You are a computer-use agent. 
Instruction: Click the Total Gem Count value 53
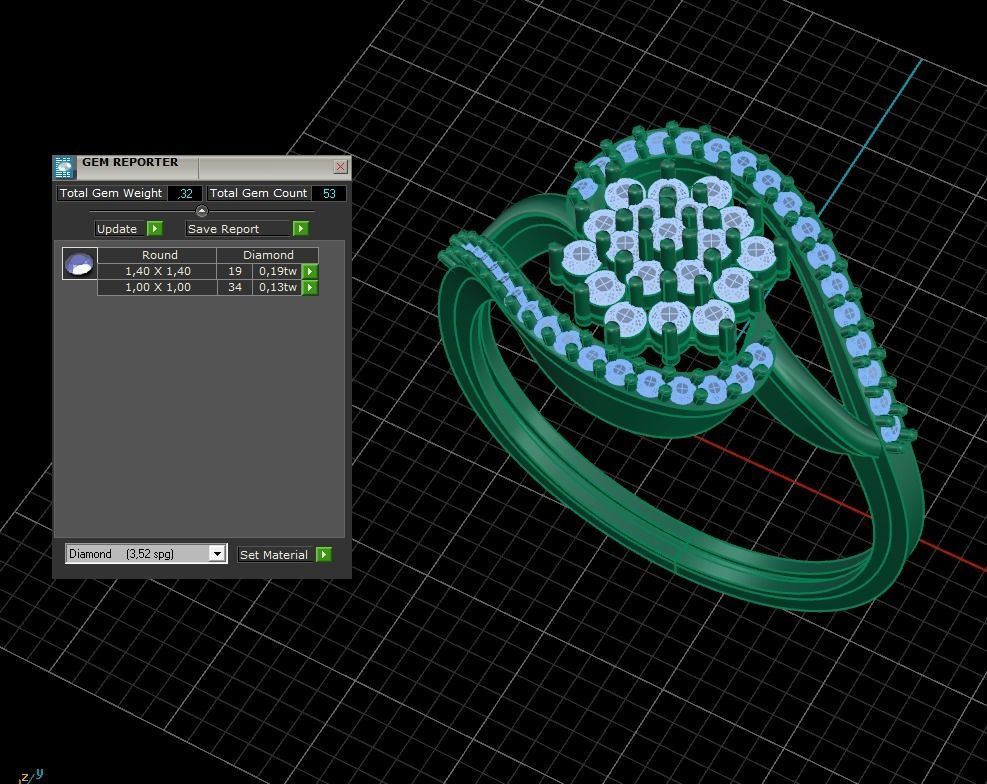tap(329, 194)
